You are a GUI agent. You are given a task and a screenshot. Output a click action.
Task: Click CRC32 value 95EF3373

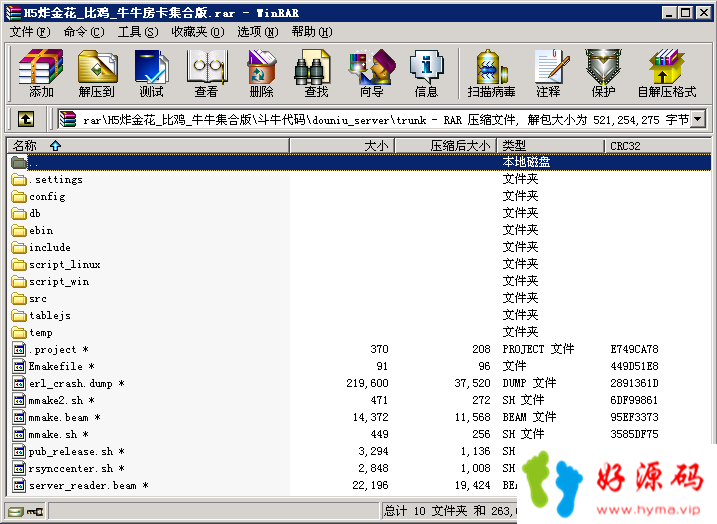coord(634,417)
